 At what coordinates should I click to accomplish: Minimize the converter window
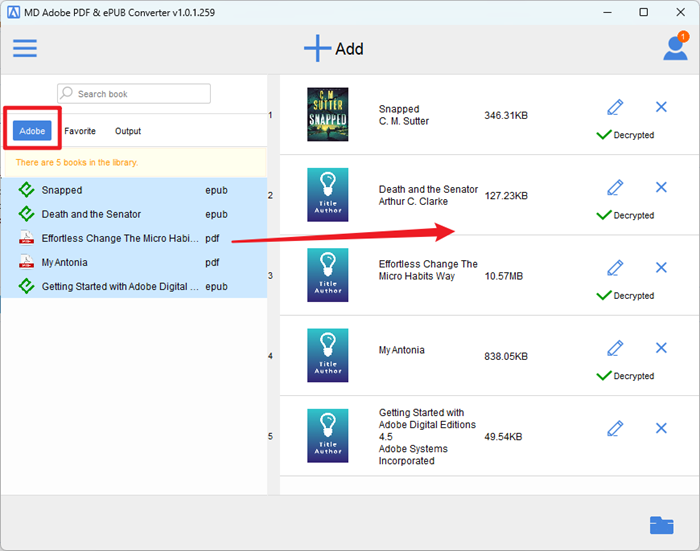(607, 12)
